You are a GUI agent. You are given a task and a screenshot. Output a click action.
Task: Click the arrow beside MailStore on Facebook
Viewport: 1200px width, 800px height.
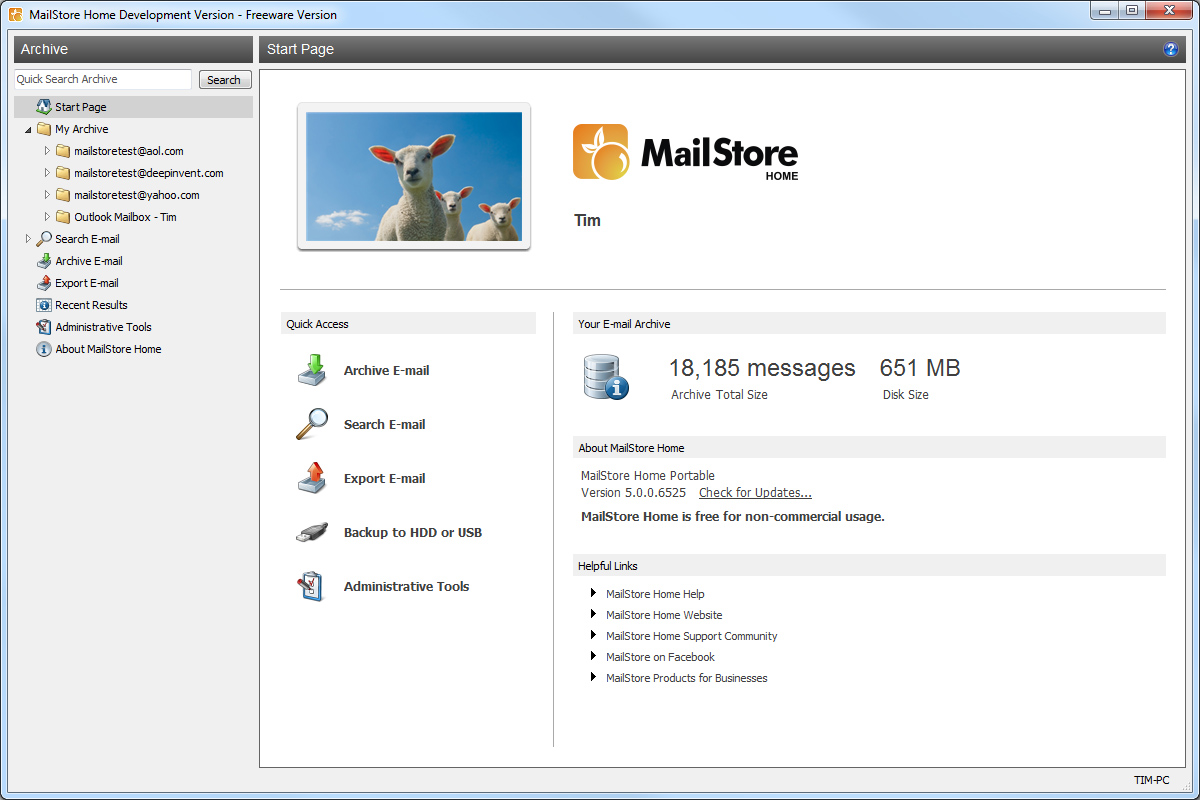click(x=595, y=656)
